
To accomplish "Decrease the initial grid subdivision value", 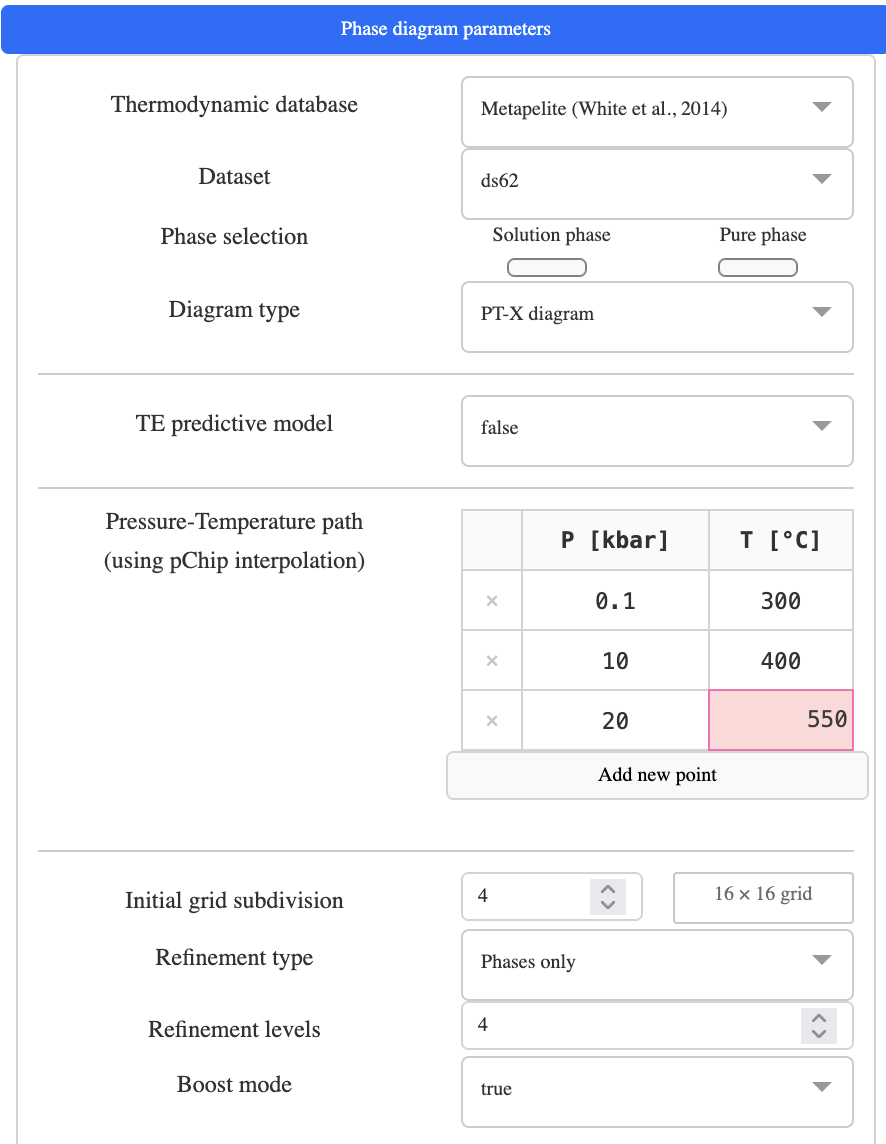I will (608, 905).
